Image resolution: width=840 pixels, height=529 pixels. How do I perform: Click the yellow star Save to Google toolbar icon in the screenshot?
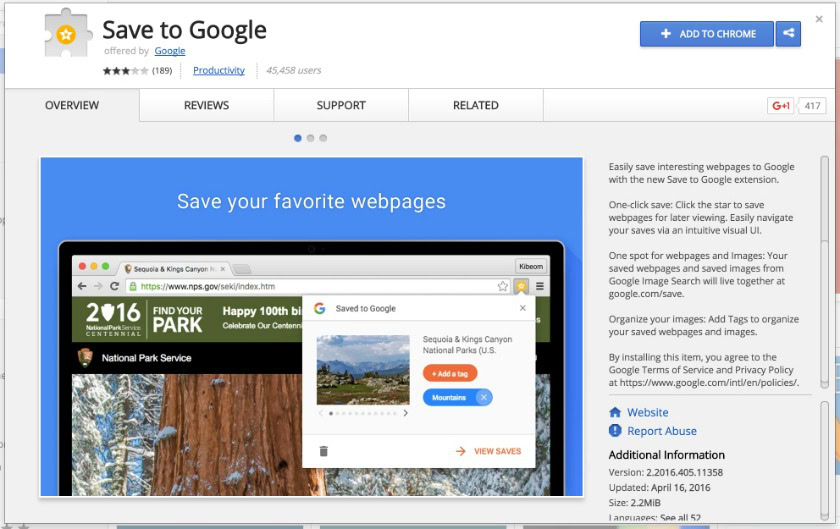521,286
